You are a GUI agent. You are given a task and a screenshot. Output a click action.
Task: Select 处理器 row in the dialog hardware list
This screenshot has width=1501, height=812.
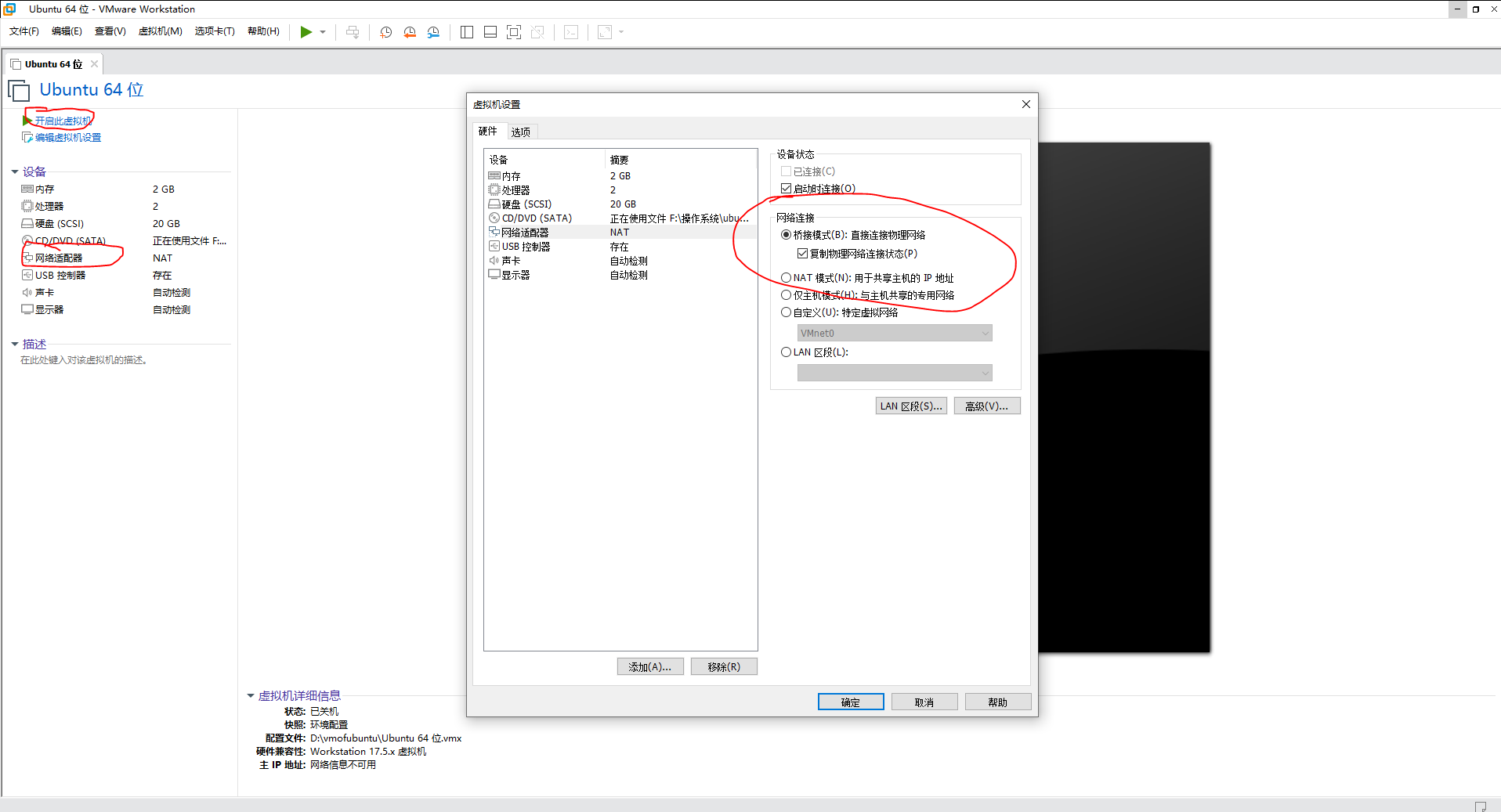pyautogui.click(x=620, y=190)
